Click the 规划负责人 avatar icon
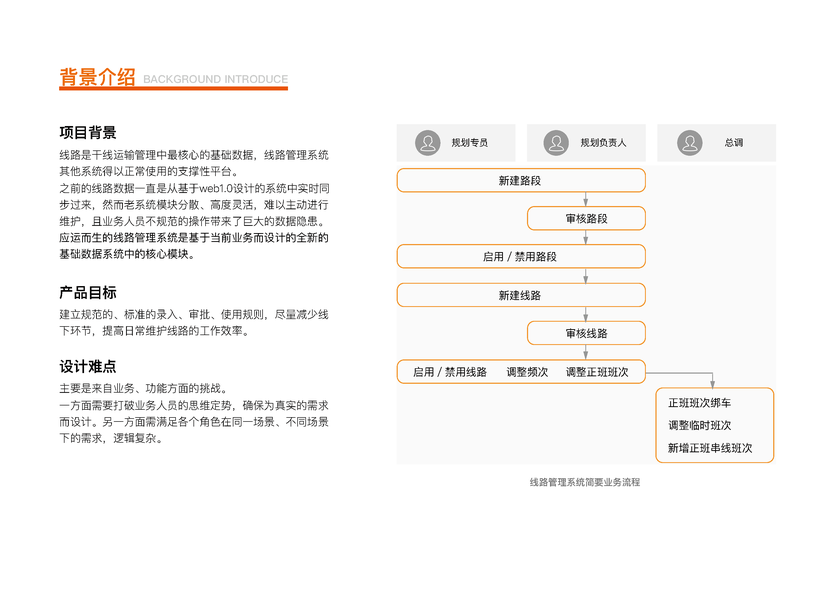The width and height of the screenshot is (838, 600). [556, 143]
